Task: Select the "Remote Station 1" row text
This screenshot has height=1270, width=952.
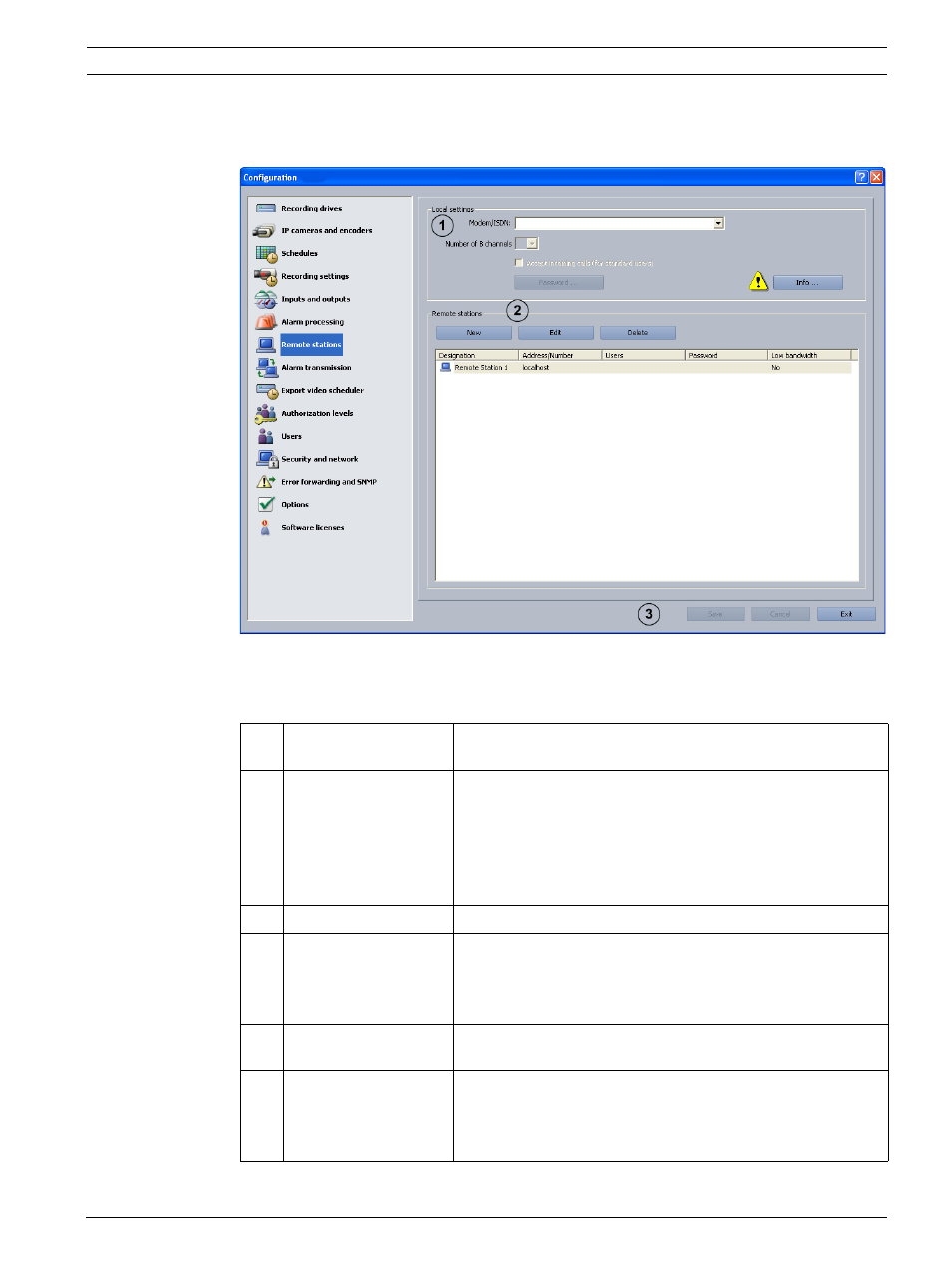Action: pos(481,368)
